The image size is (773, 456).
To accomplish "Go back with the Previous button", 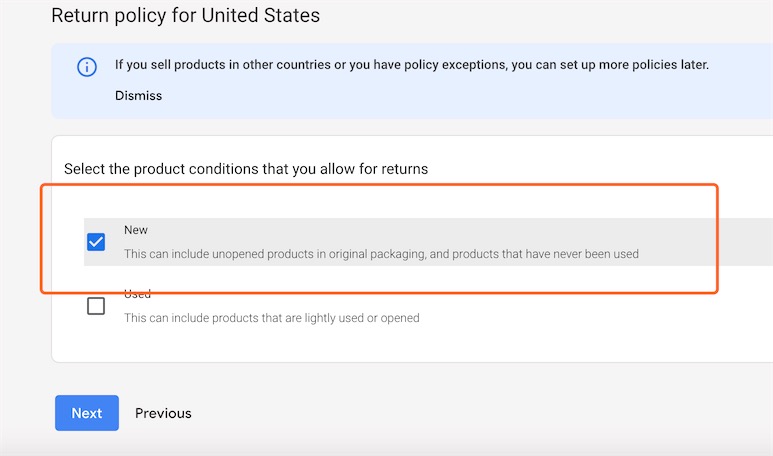I will (x=163, y=413).
